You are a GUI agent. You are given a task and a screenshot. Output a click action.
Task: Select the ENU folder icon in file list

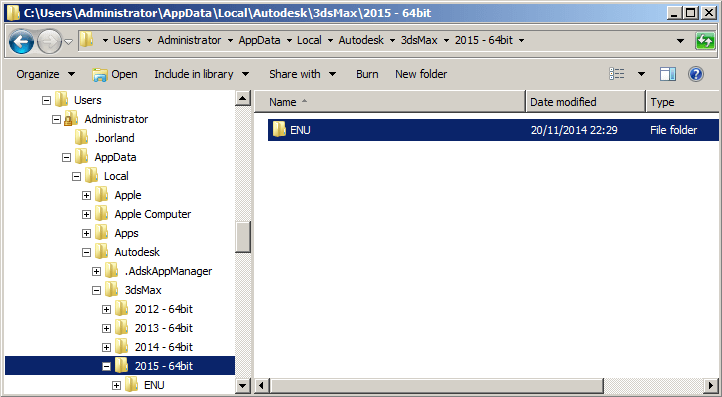click(x=279, y=130)
